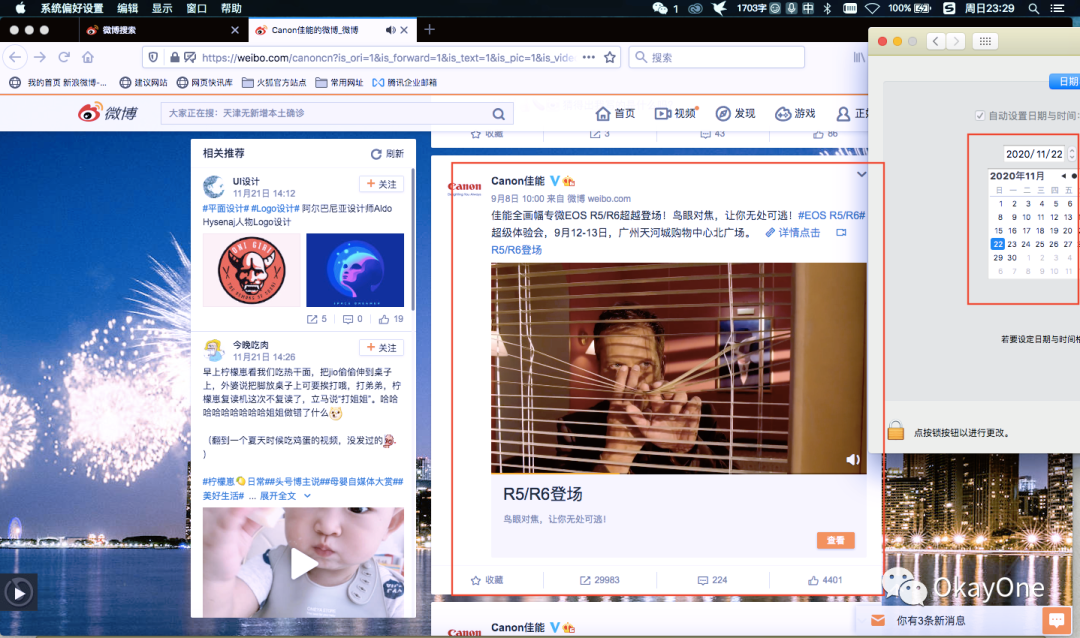Screen dimensions: 1080x638
Task: Click the 微博 logo
Action: (x=107, y=112)
